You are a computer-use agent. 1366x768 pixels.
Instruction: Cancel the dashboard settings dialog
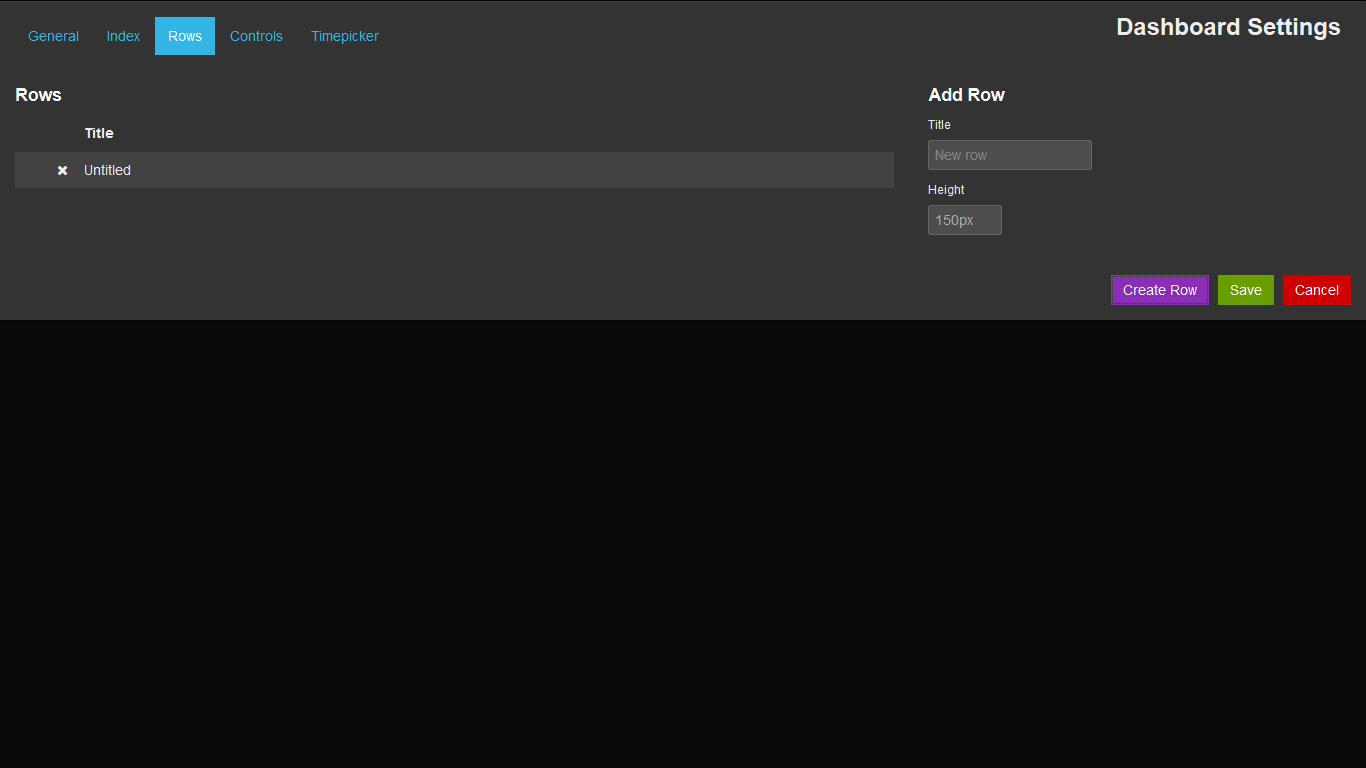(x=1317, y=290)
